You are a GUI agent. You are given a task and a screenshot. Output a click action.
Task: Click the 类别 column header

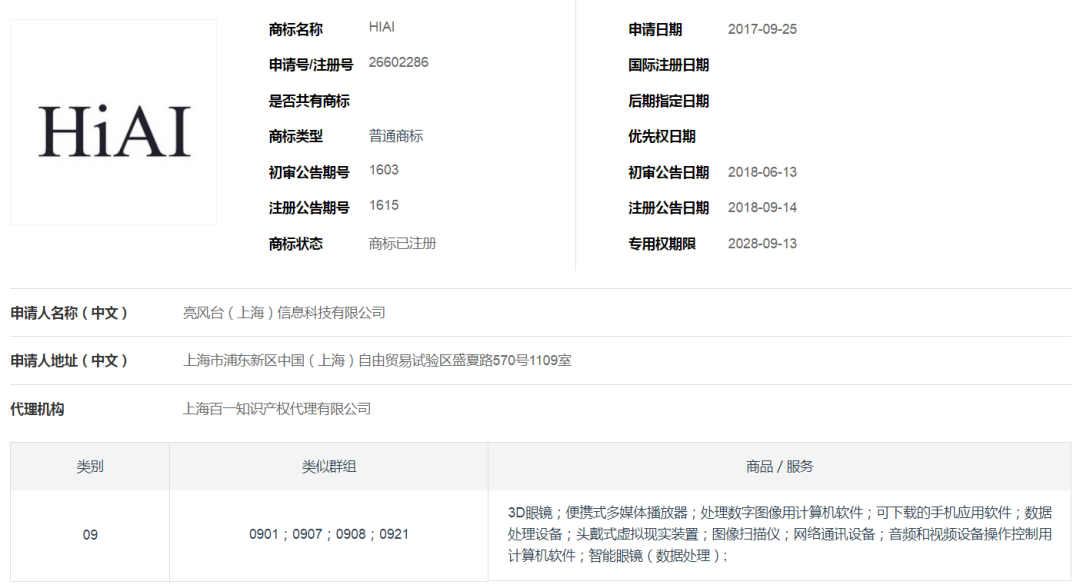tap(90, 467)
